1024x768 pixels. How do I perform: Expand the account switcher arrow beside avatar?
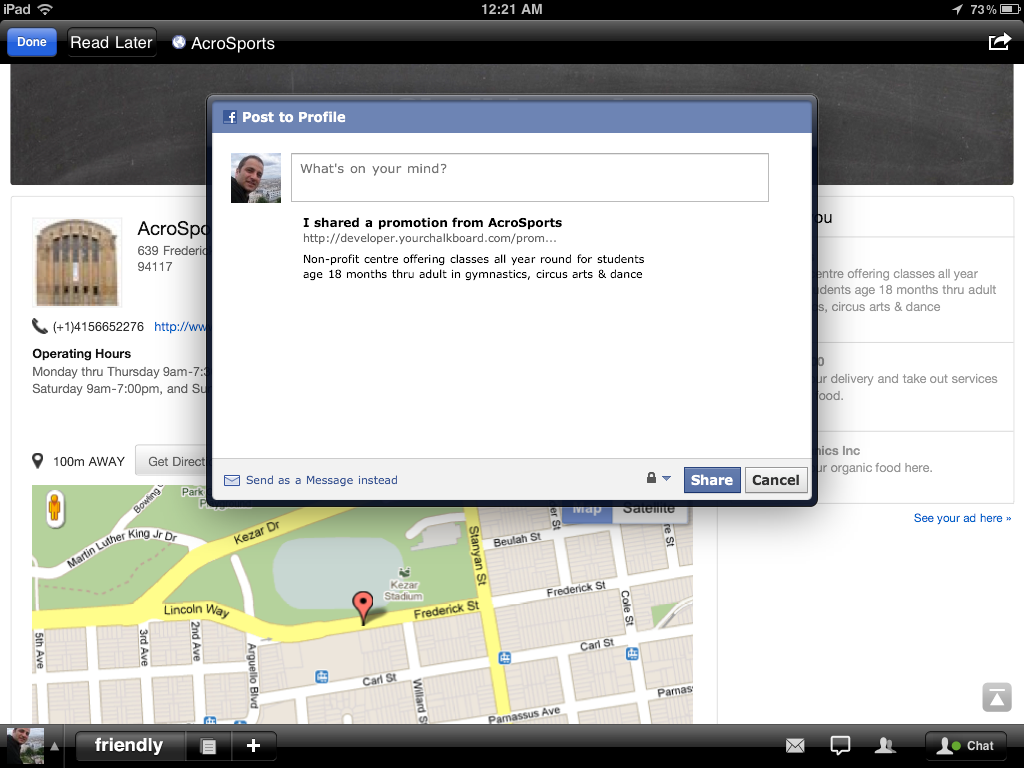[55, 746]
